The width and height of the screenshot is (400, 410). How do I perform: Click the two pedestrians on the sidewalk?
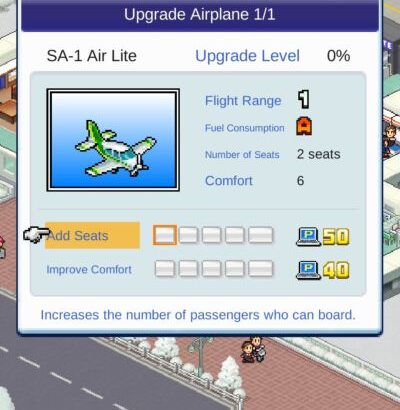click(253, 350)
